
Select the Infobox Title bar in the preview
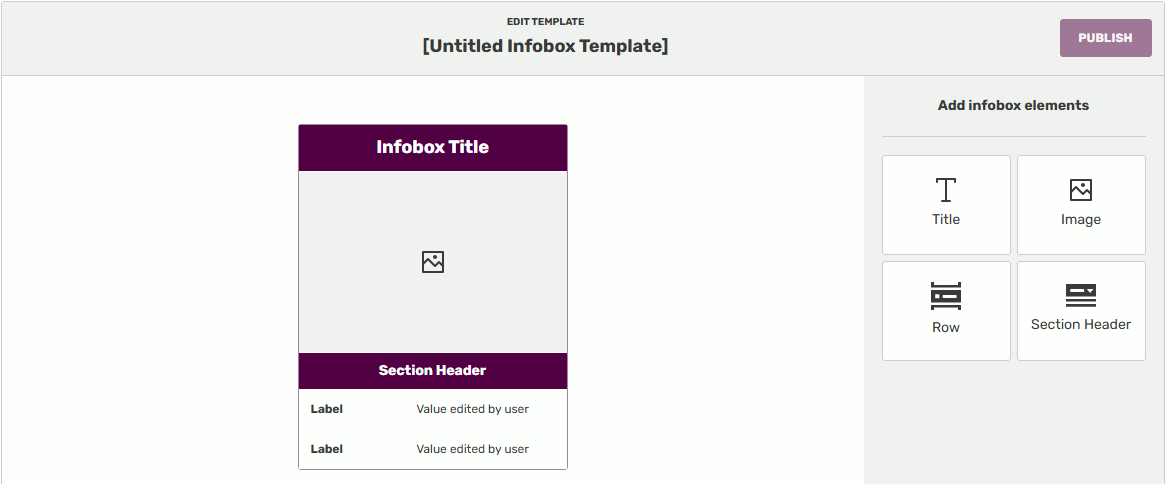coord(433,147)
